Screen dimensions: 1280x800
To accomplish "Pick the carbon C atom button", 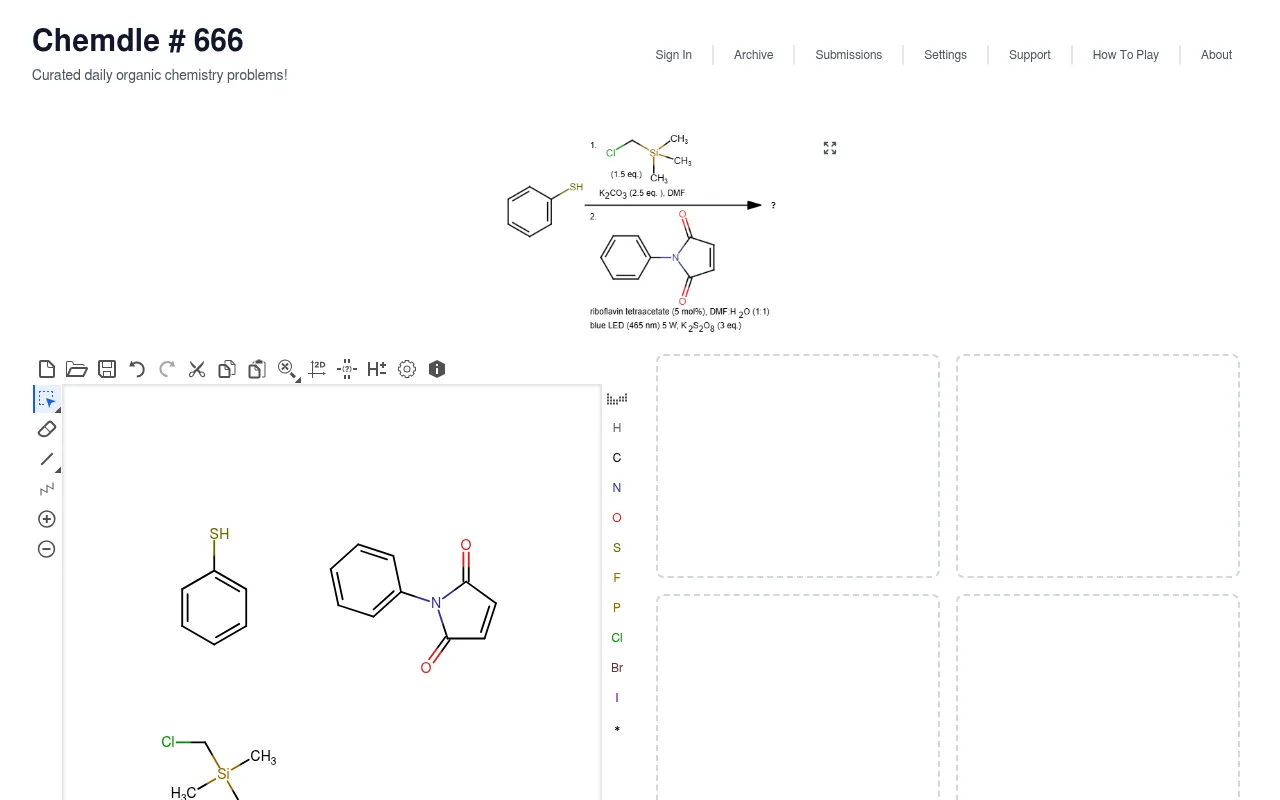I will click(x=617, y=458).
